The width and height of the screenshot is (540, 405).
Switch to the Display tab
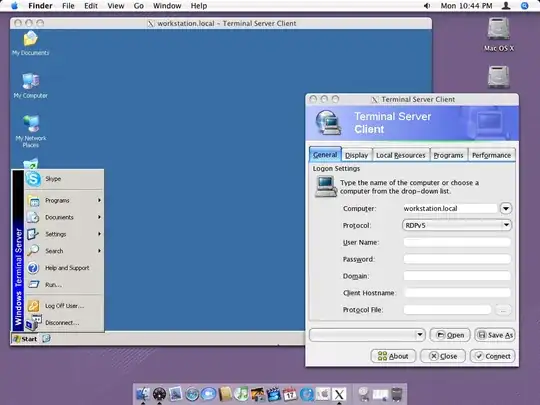pos(357,155)
